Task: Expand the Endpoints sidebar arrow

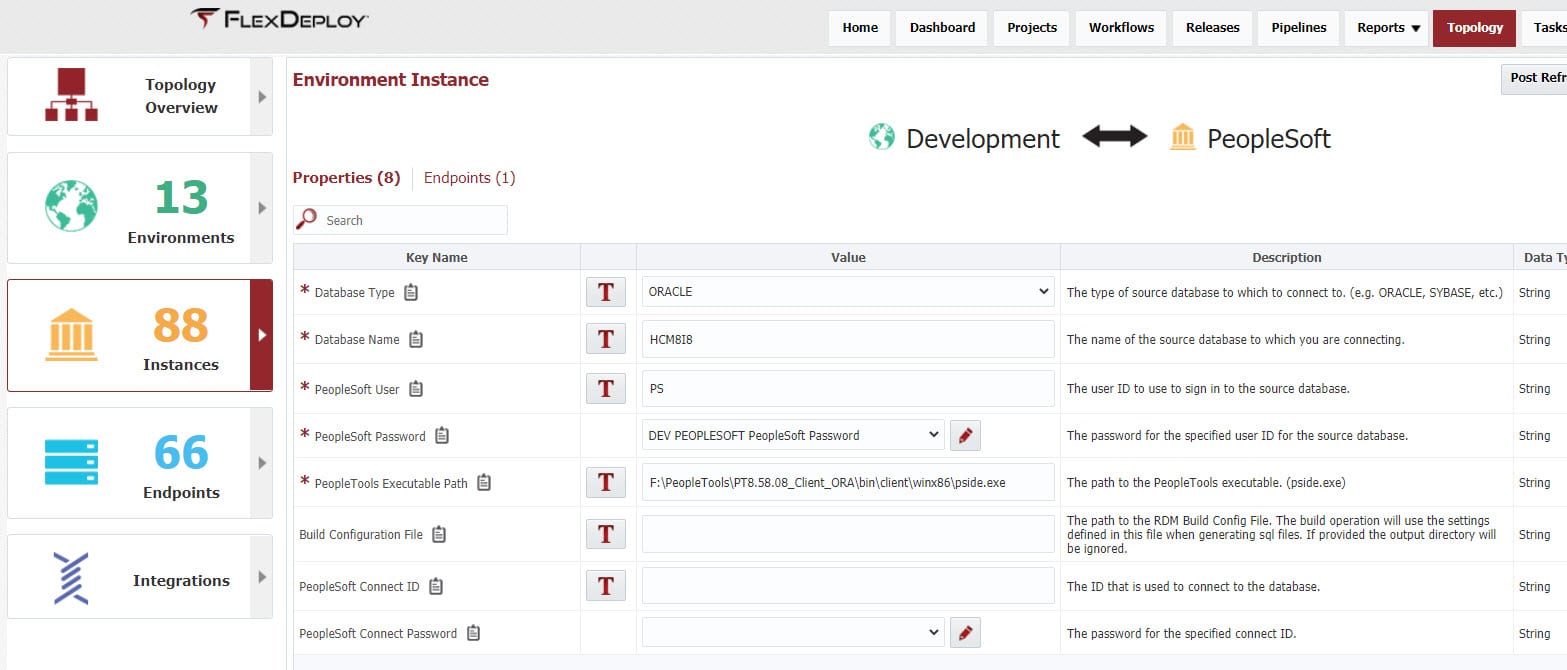Action: click(x=262, y=463)
